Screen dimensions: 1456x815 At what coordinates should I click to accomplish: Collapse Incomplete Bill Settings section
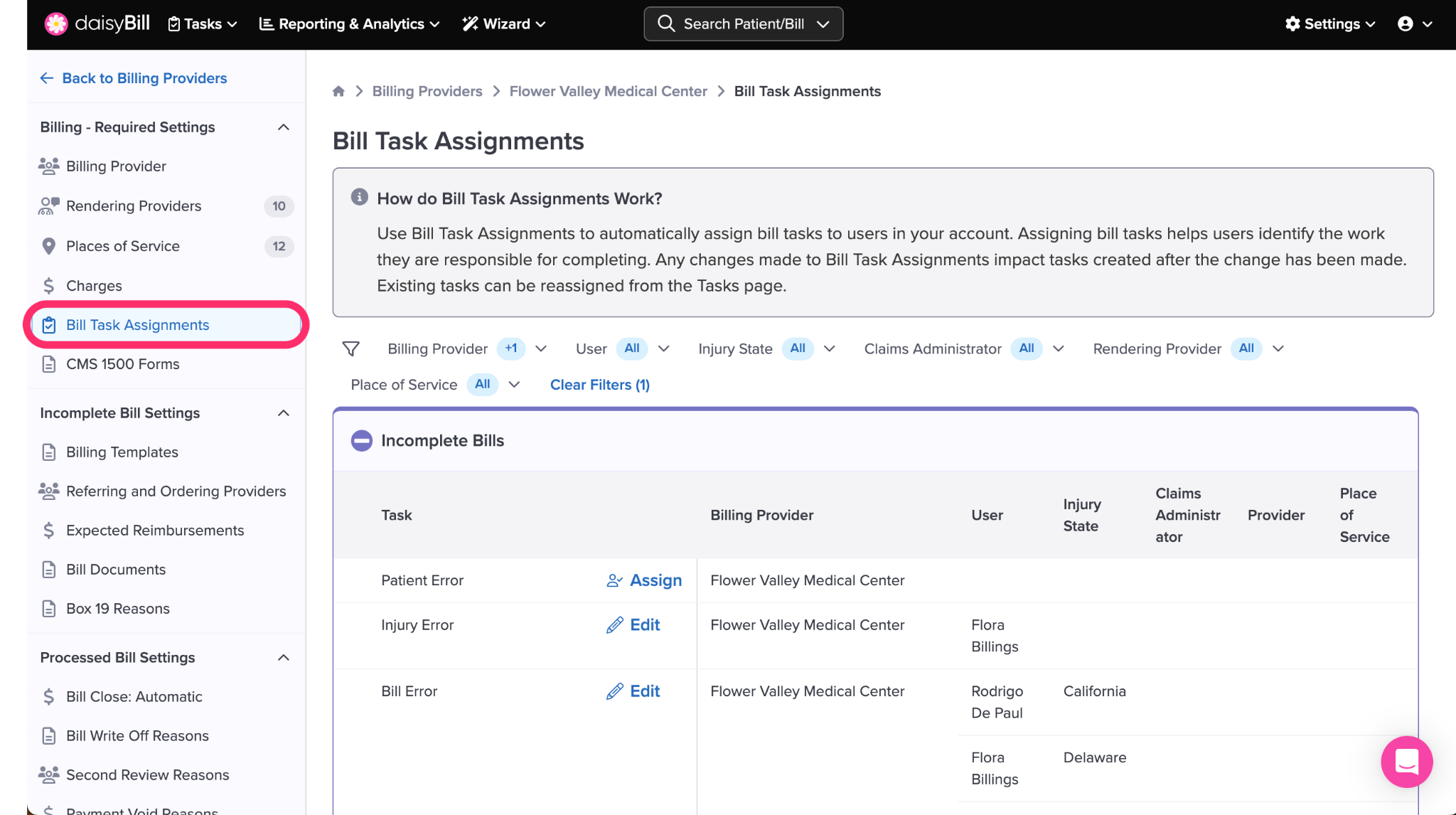point(284,413)
